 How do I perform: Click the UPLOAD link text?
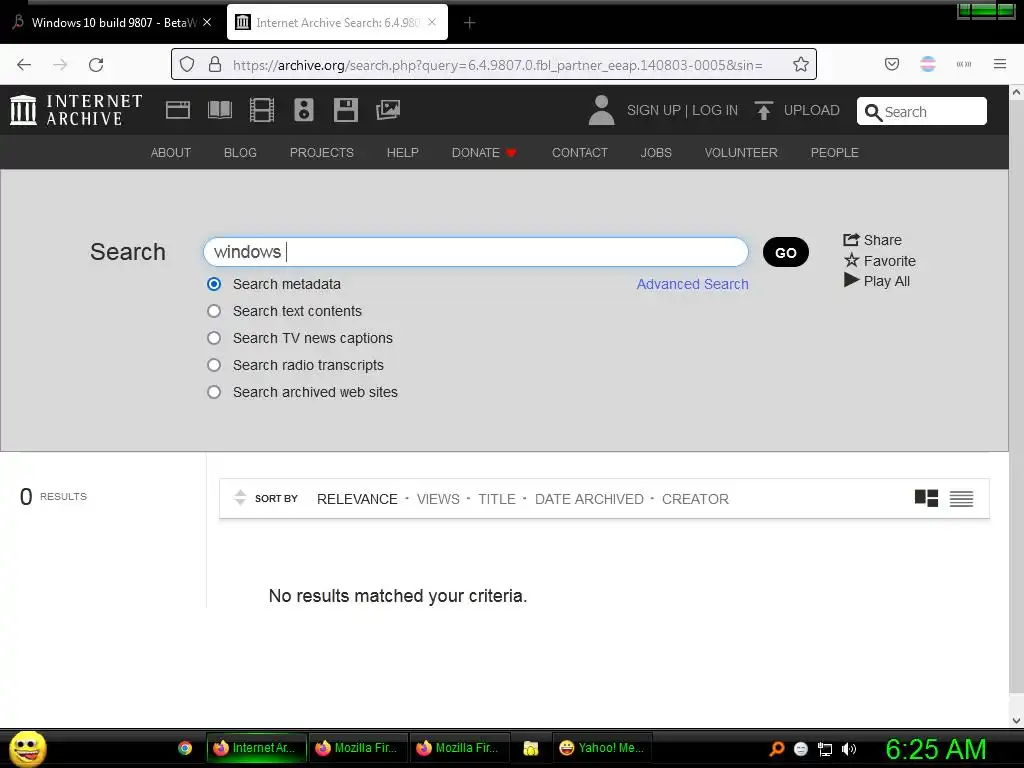point(812,110)
